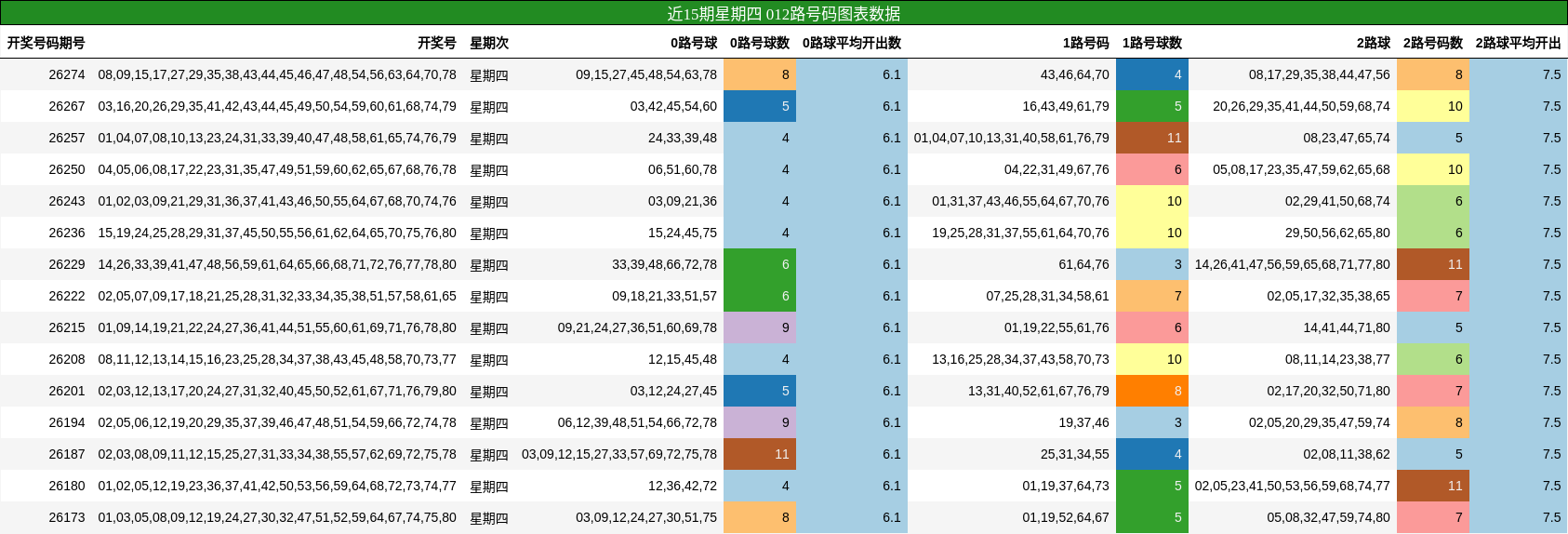Viewport: 1568px width, 534px height.
Task: Click the 0路号球 cell 33,39,48,66,72,78
Action: 664,264
